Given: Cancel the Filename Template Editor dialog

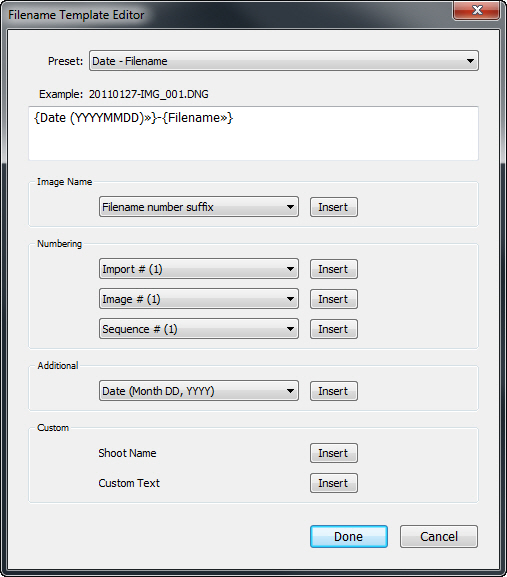Looking at the screenshot, I should [x=439, y=537].
